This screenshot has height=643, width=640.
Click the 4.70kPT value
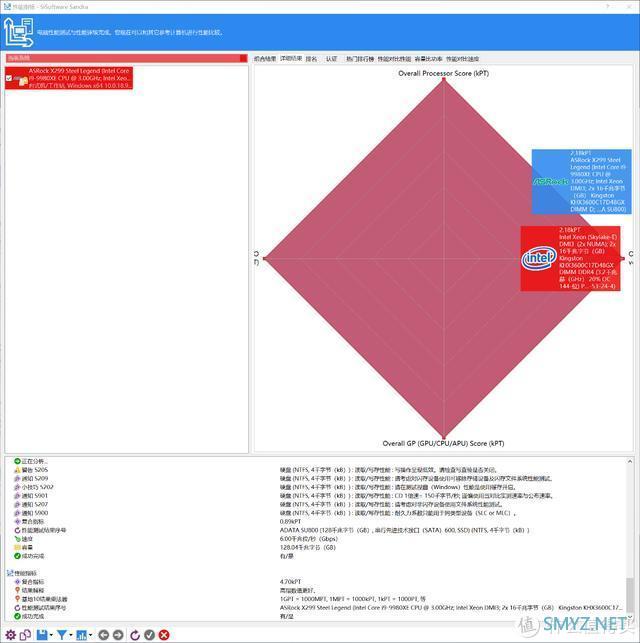click(290, 581)
